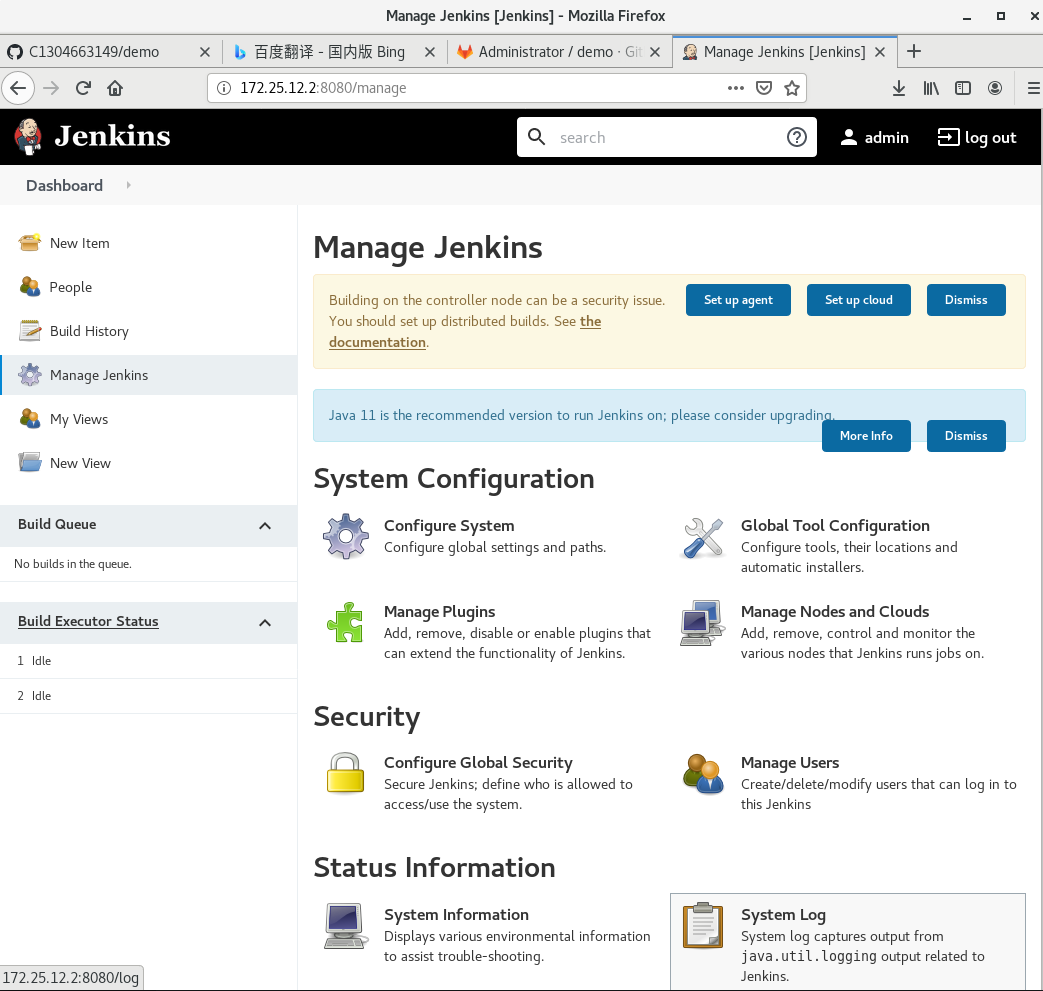Dismiss the controller node security warning

point(966,300)
